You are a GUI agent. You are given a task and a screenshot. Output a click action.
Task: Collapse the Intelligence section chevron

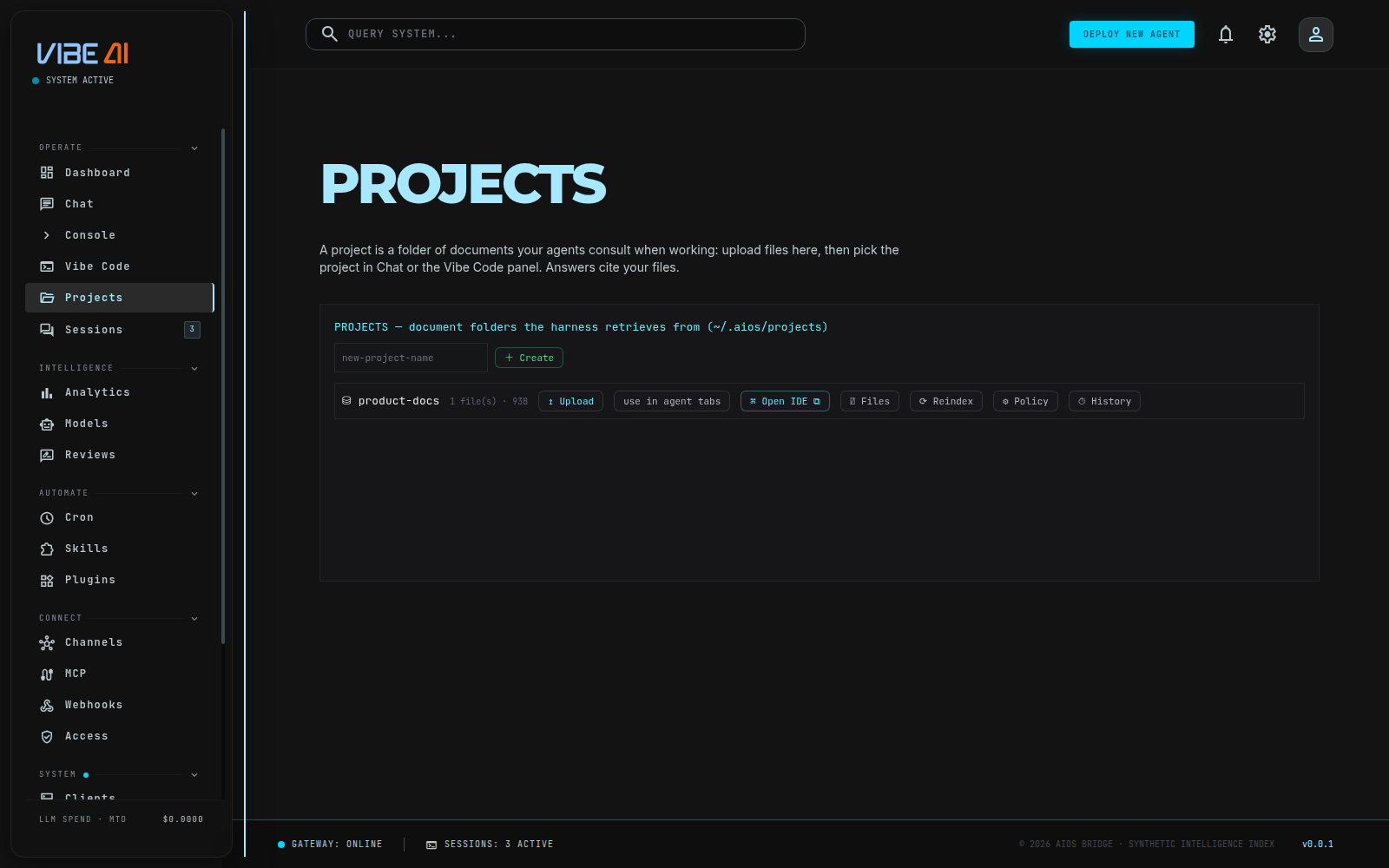(x=194, y=369)
